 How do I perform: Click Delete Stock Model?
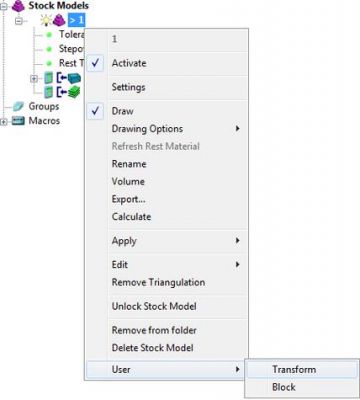coord(153,348)
